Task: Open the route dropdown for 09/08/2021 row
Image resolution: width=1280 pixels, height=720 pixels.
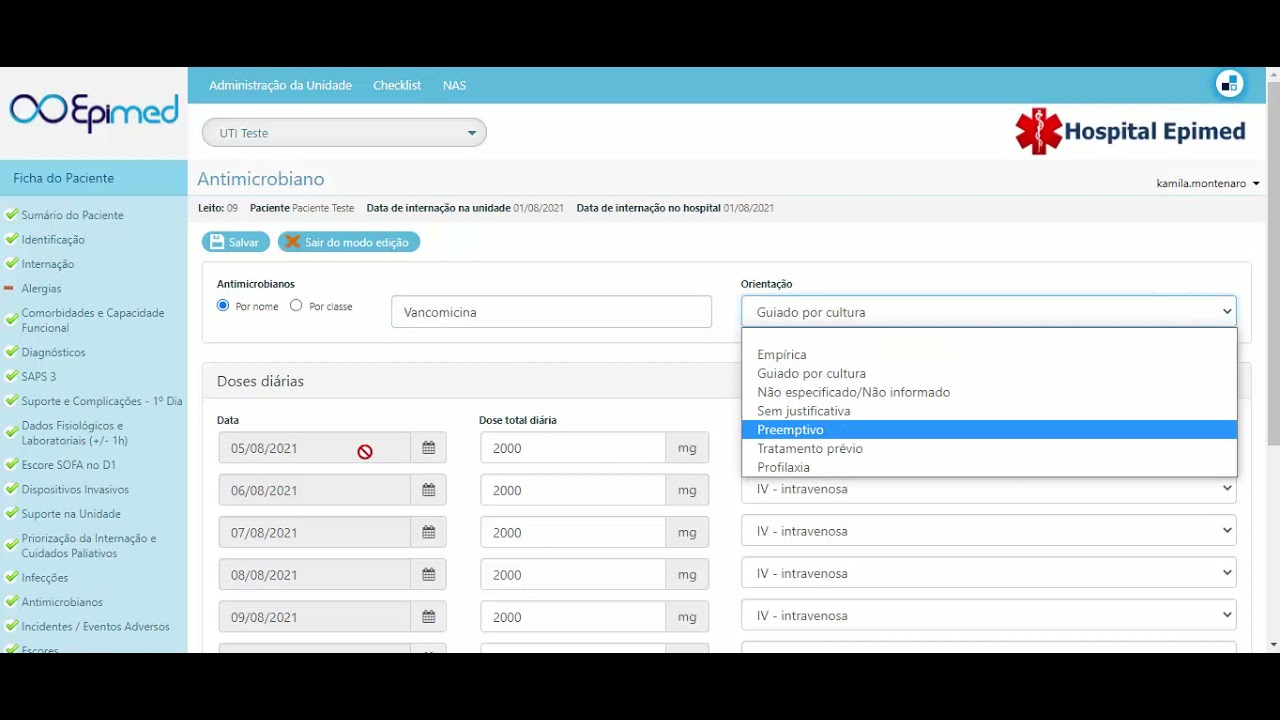Action: pos(988,615)
